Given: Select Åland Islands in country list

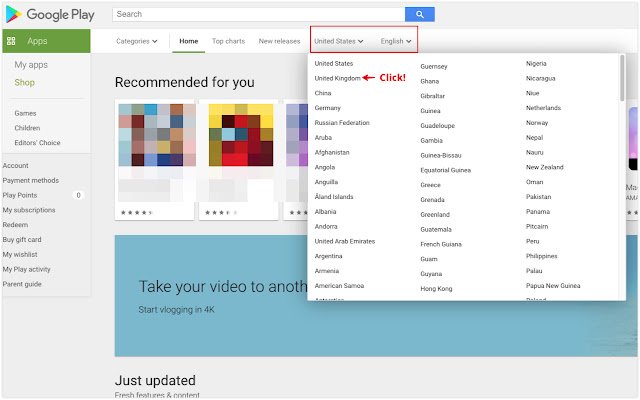Looking at the screenshot, I should pyautogui.click(x=333, y=197).
